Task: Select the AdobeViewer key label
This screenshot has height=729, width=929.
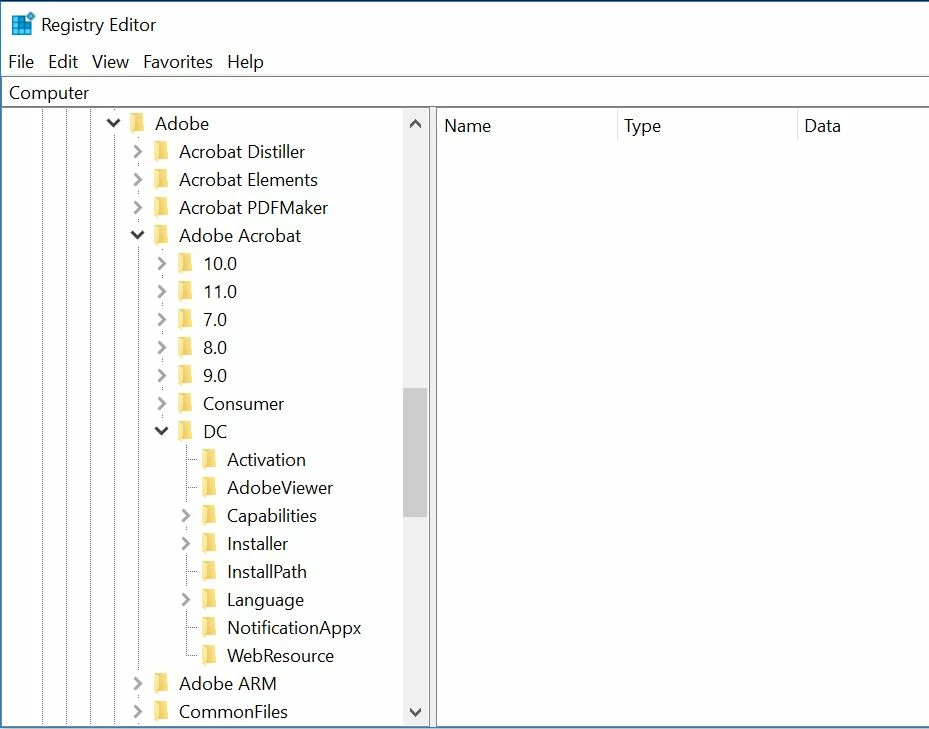Action: click(x=280, y=488)
